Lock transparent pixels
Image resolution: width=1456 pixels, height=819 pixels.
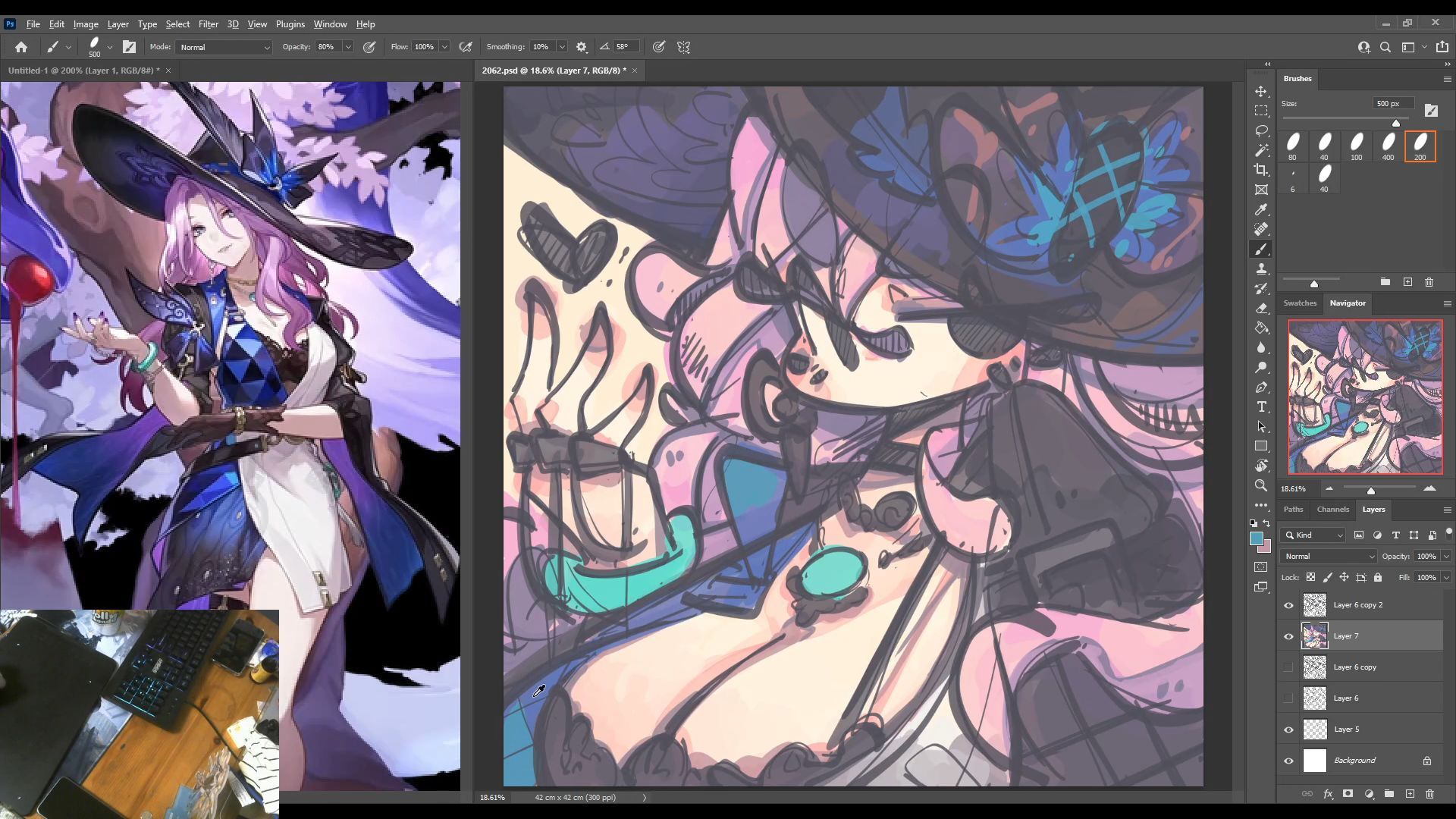click(1310, 577)
